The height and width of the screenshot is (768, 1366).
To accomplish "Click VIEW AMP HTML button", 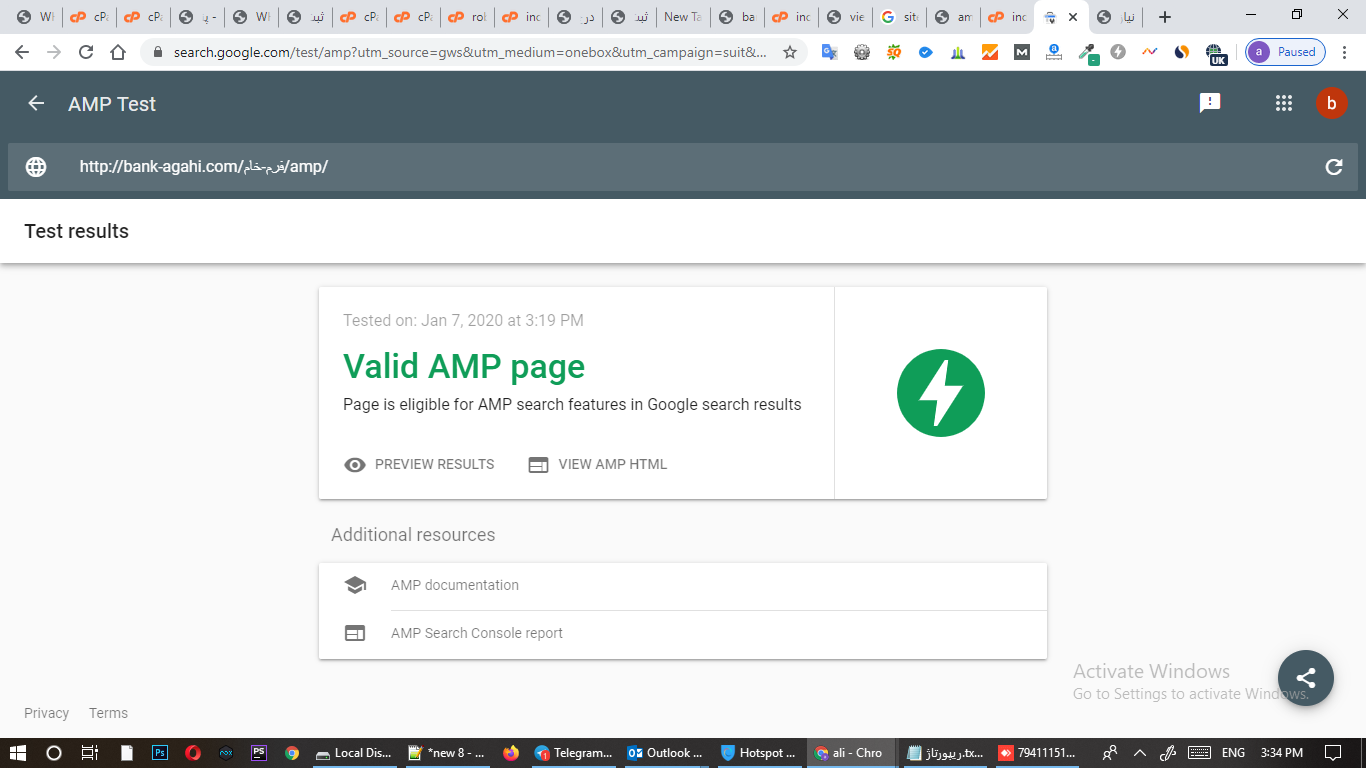I will 598,465.
